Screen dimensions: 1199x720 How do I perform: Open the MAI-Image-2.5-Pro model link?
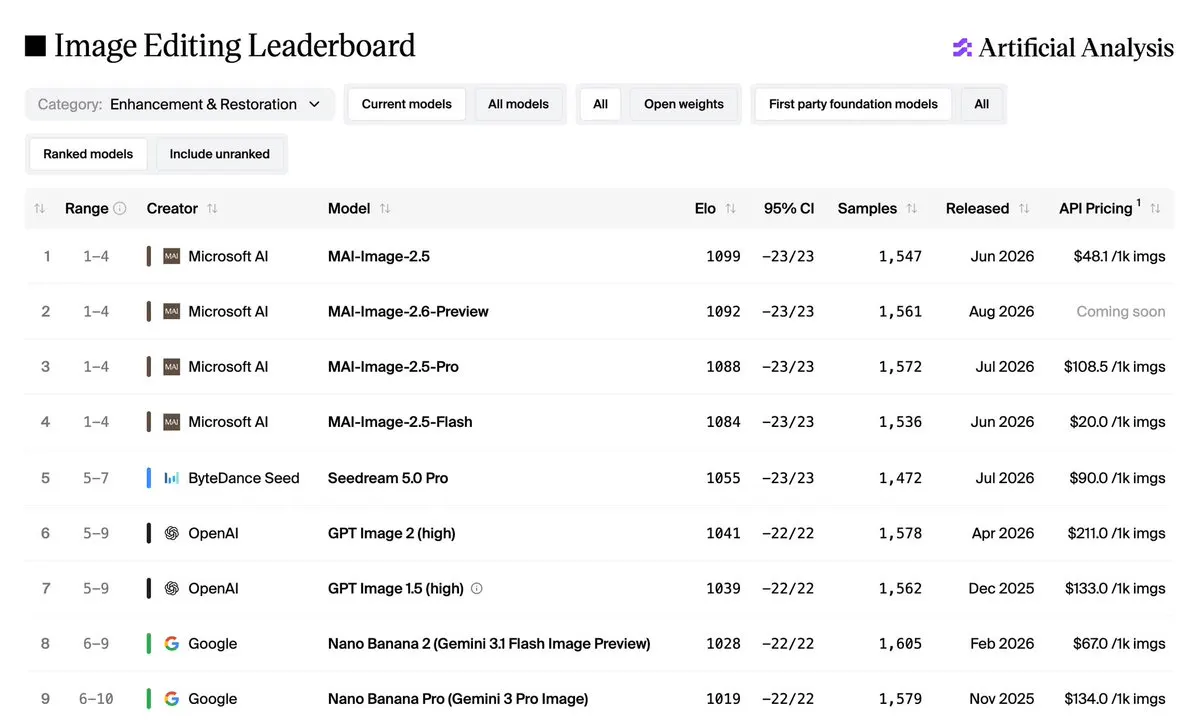pyautogui.click(x=393, y=367)
